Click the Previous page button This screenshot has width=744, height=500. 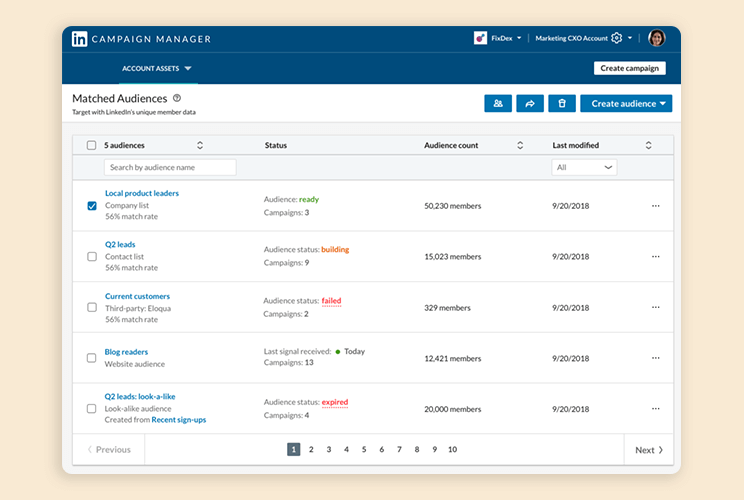[109, 450]
